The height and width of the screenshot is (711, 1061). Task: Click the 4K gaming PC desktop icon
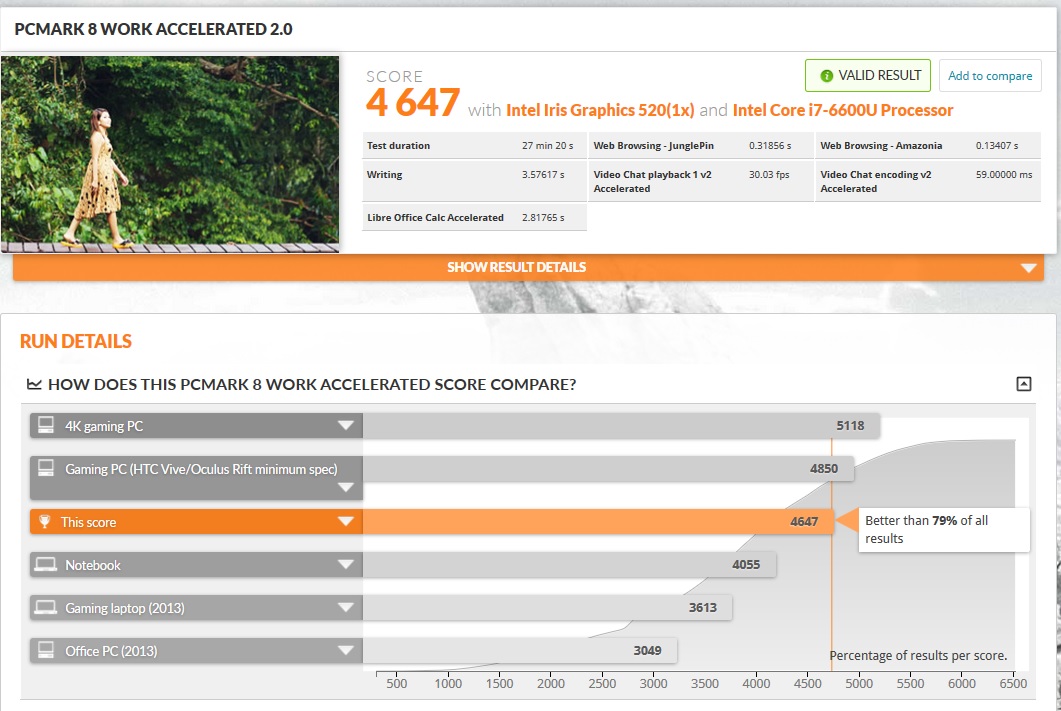[x=45, y=425]
